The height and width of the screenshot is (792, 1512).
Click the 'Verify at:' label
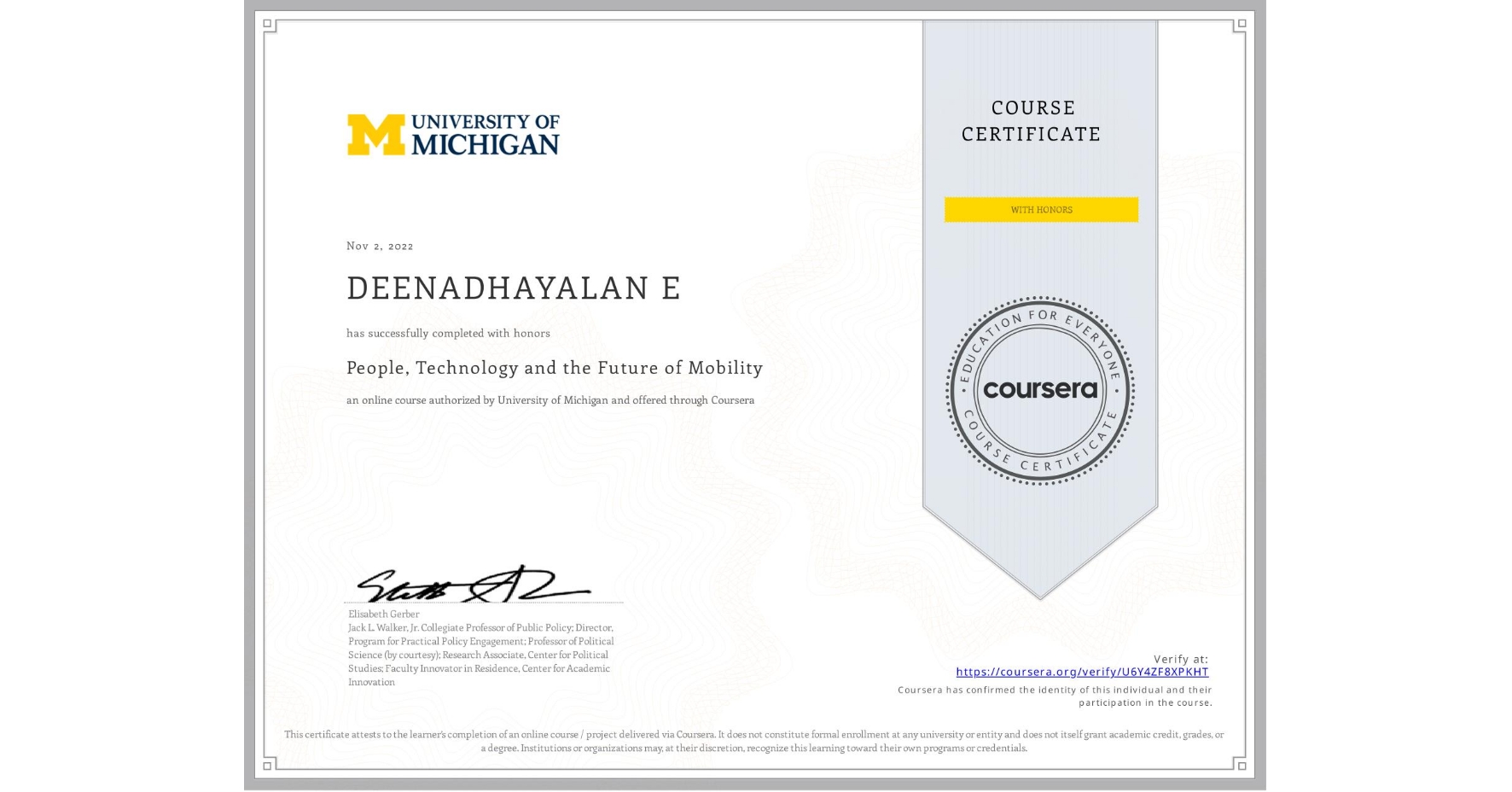(x=1181, y=659)
